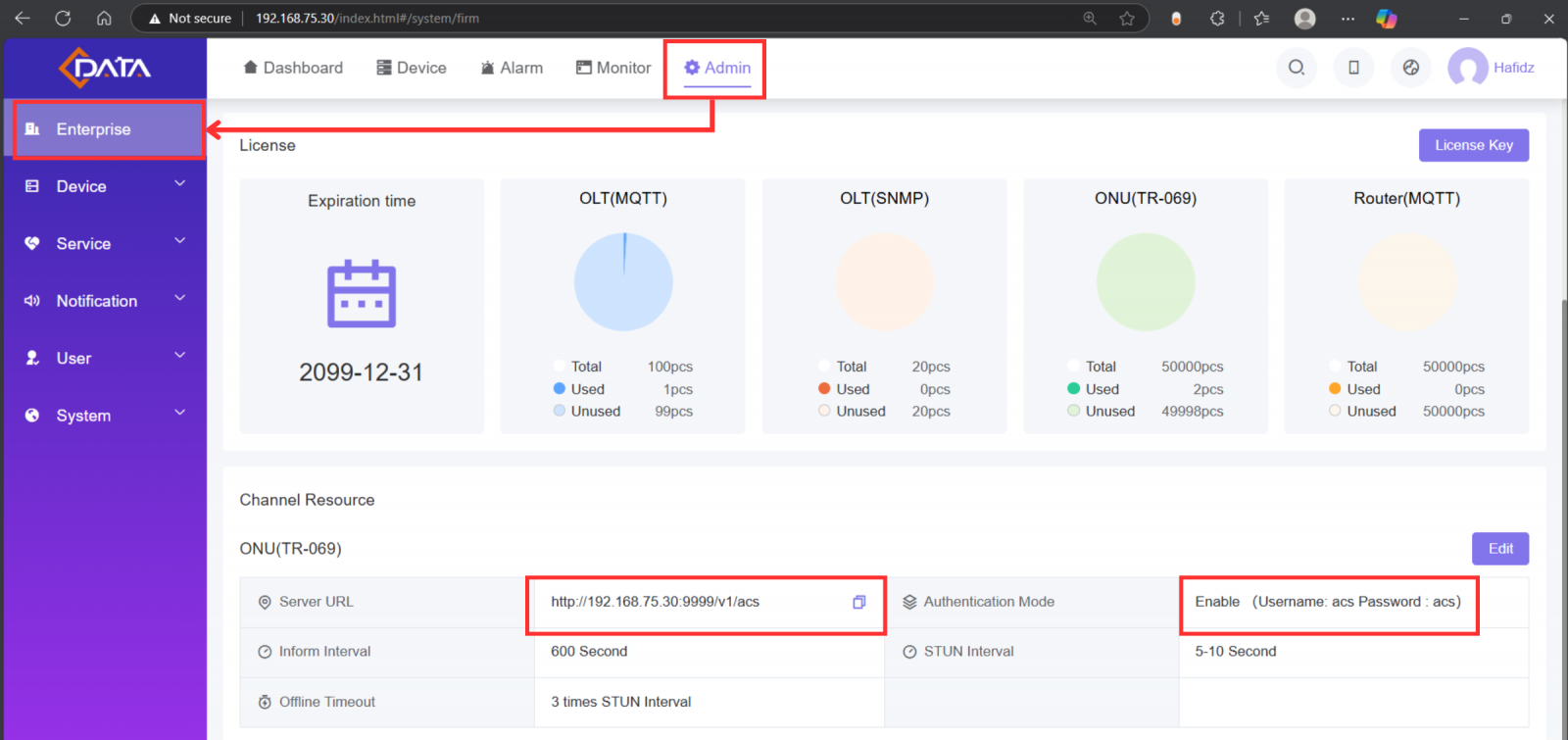Screen dimensions: 1568x740
Task: Click the OLT(MQTT) pie chart
Action: (x=623, y=282)
